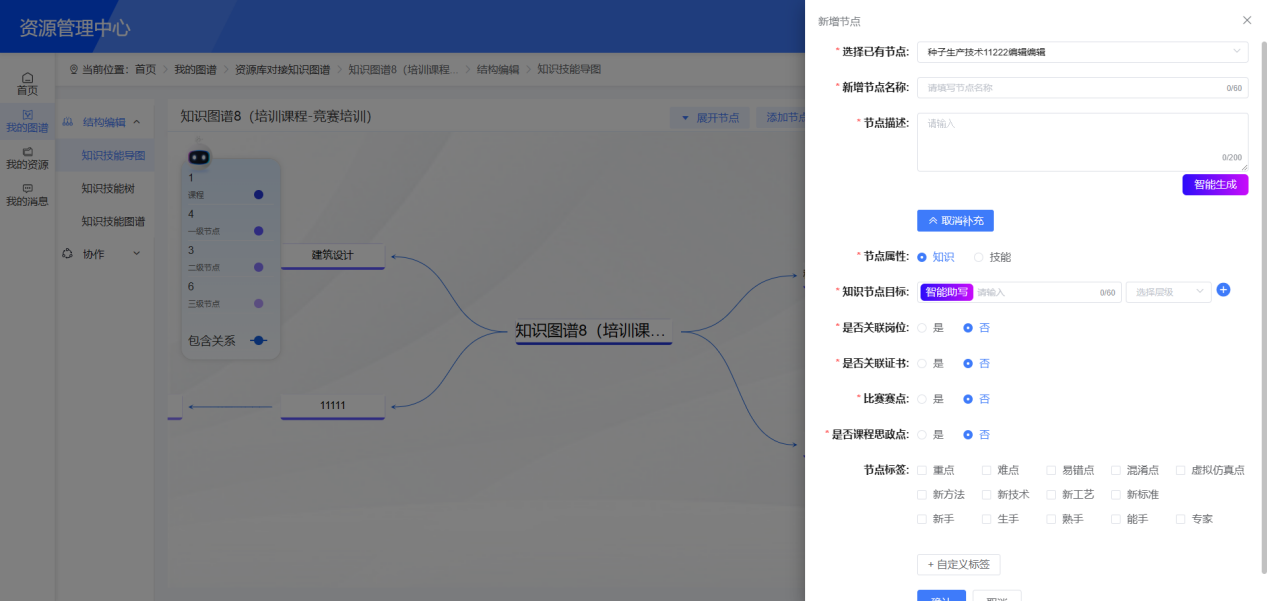Select 我的图谱 in the sidebar
The height and width of the screenshot is (601, 1267).
coord(28,122)
